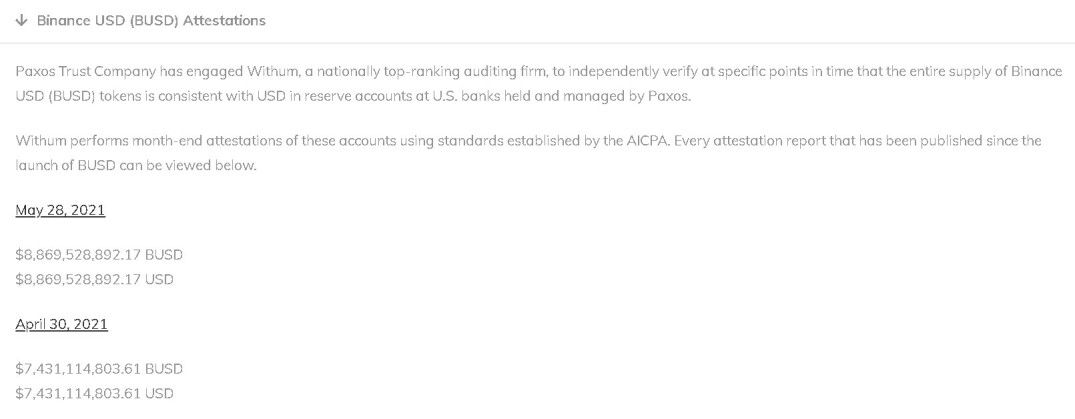Click the $8,869,528,892.17 USD amount
Image resolution: width=1075 pixels, height=419 pixels.
(x=94, y=279)
